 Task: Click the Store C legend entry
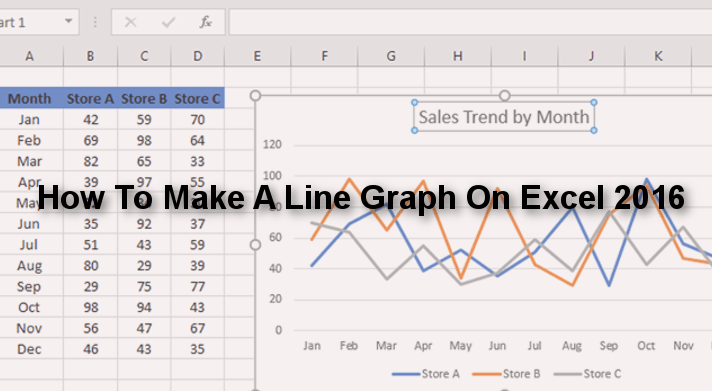(588, 374)
